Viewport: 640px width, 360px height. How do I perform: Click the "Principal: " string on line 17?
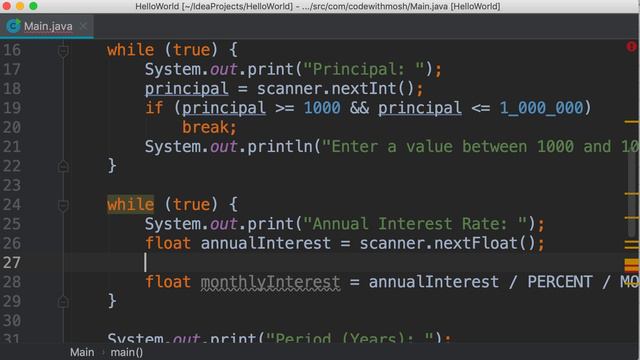pyautogui.click(x=363, y=69)
